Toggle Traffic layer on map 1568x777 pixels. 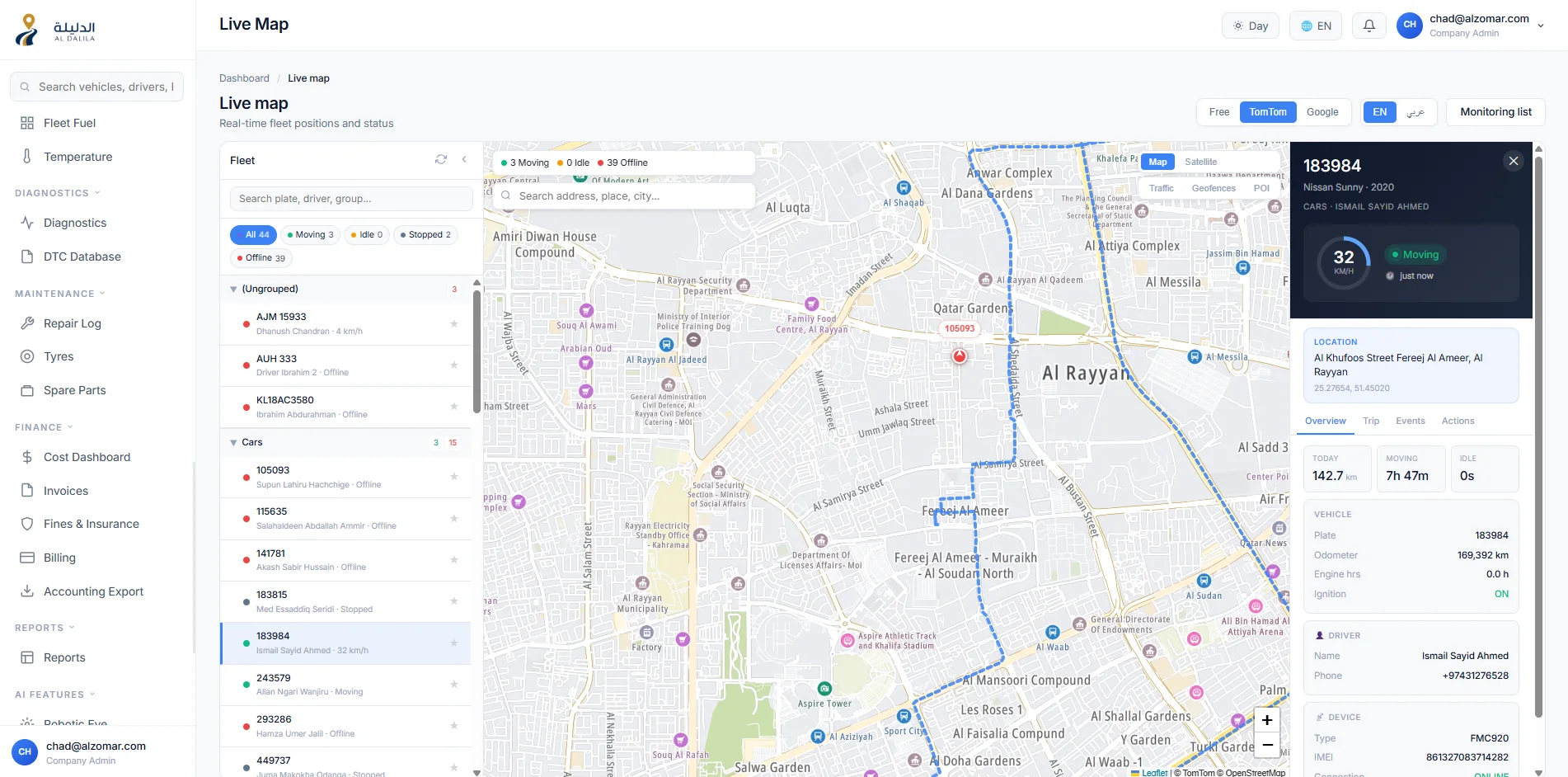pos(1162,188)
